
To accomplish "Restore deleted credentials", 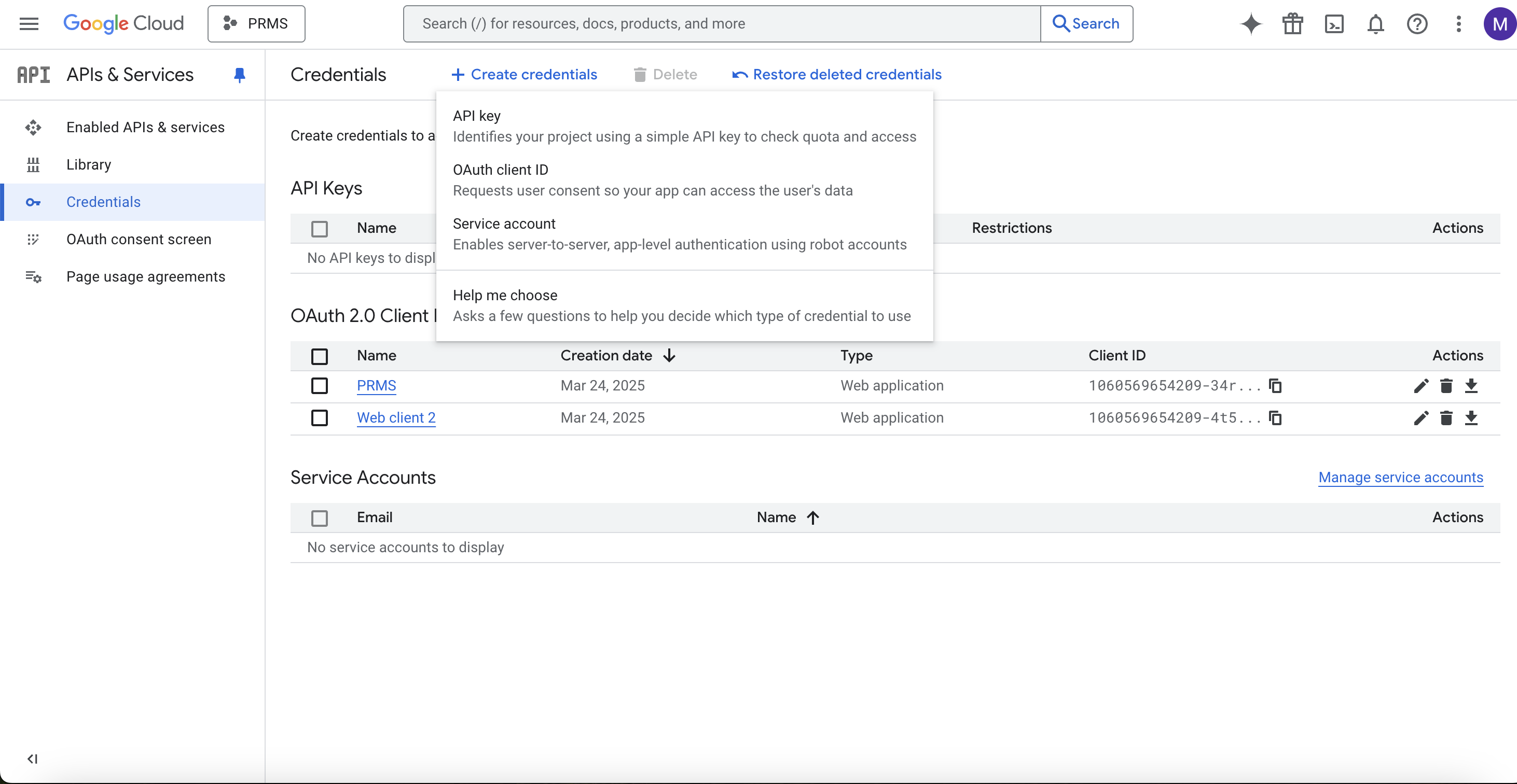I will 836,74.
